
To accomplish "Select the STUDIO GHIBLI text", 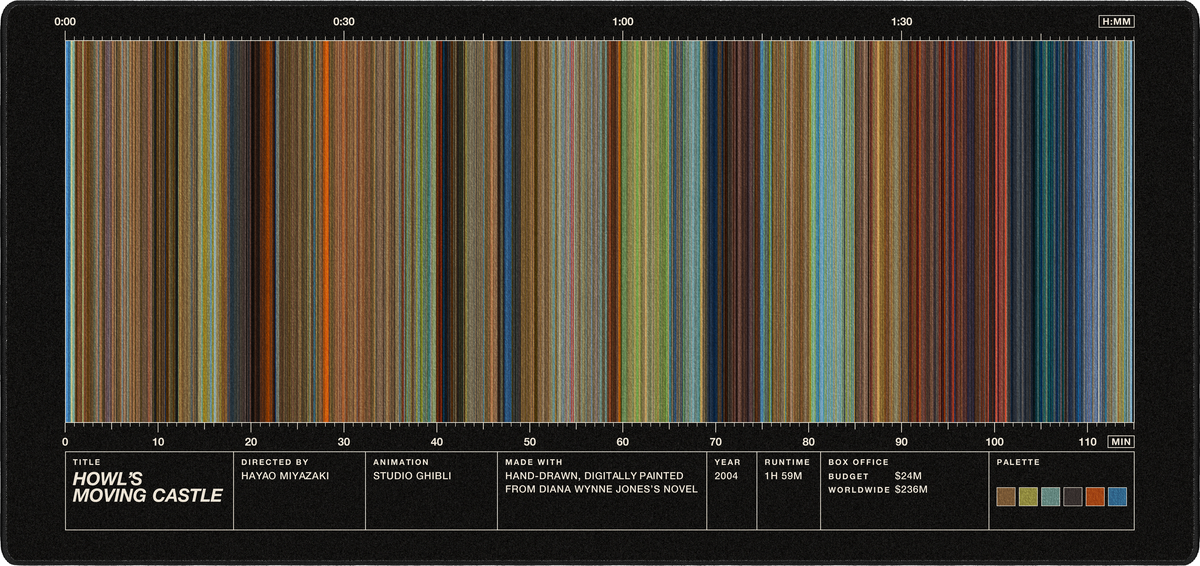I will click(412, 476).
